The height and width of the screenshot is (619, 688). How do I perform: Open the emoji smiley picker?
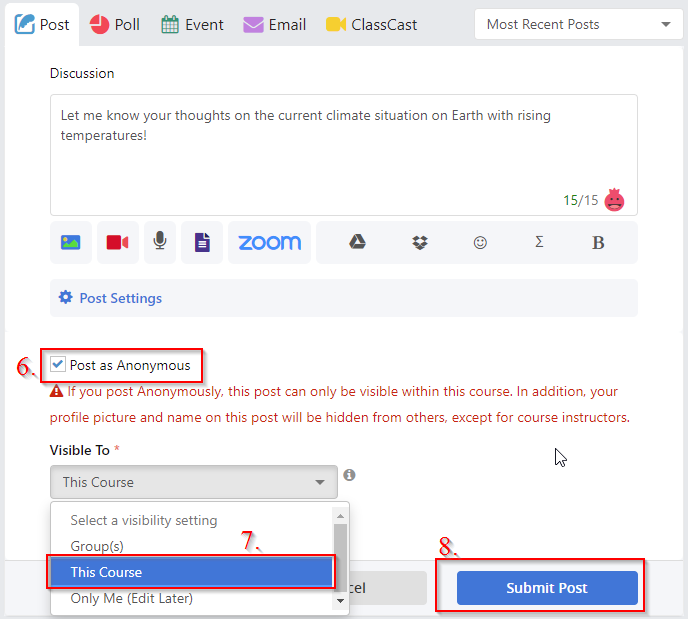click(x=480, y=243)
